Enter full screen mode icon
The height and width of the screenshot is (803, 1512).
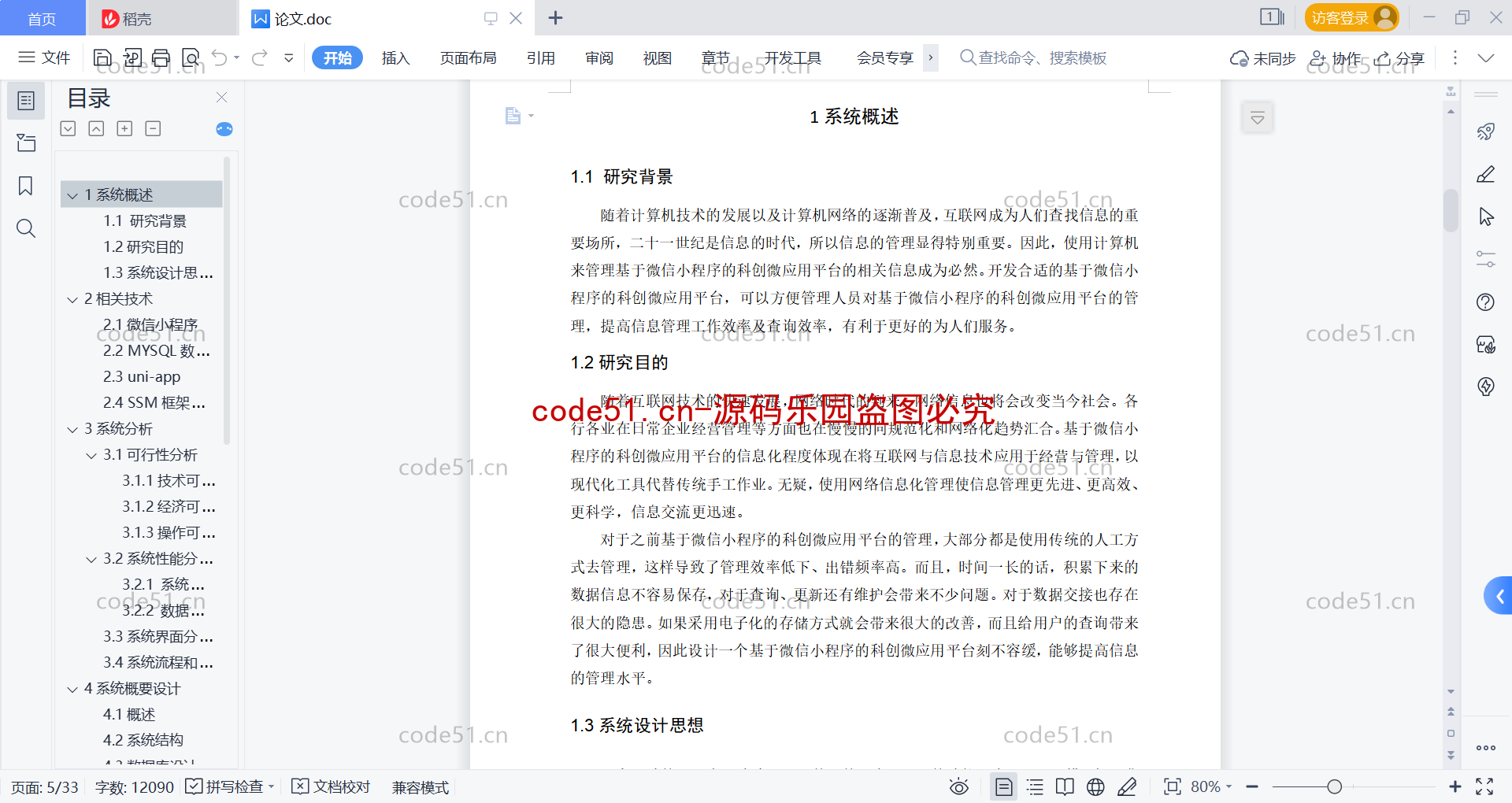point(1484,786)
